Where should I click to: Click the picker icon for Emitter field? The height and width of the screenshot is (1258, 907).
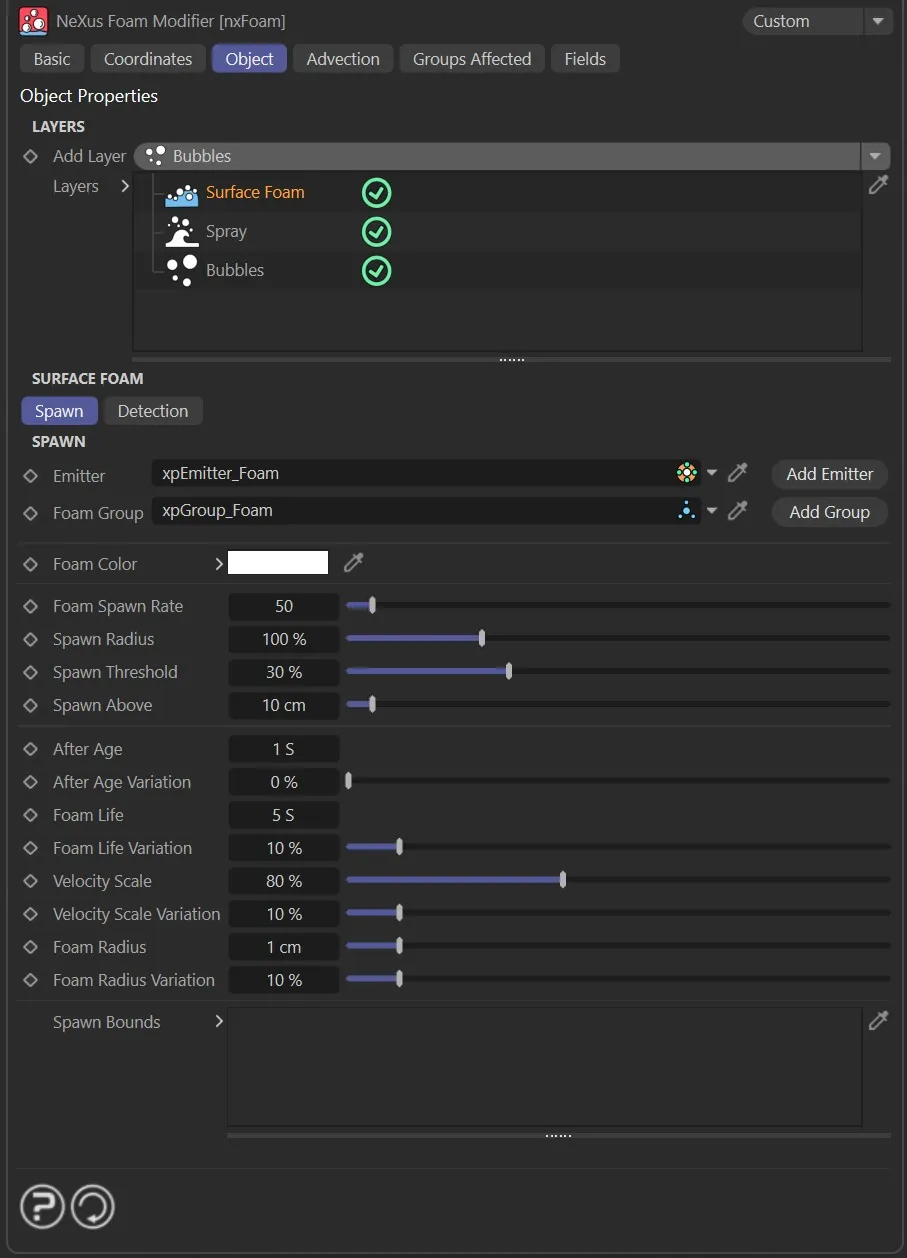point(738,473)
